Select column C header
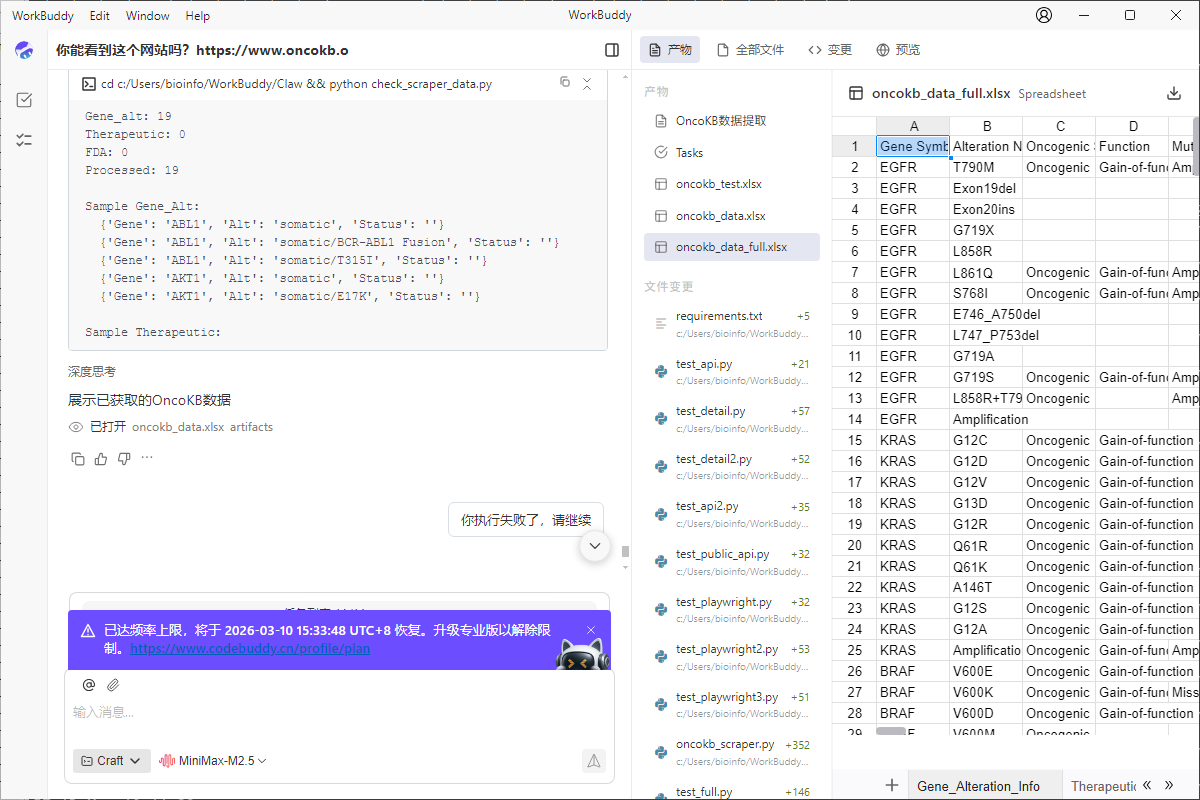 tap(1059, 126)
